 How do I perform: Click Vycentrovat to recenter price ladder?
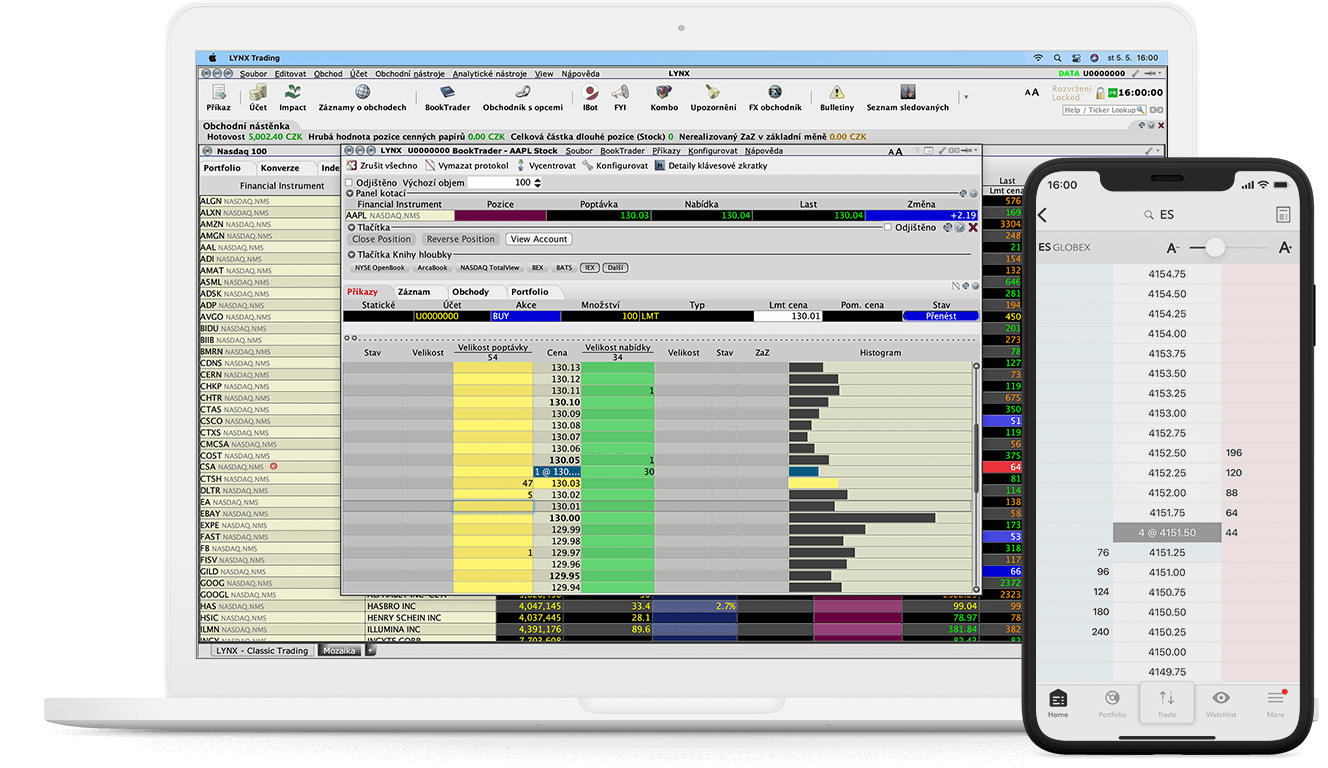point(545,165)
